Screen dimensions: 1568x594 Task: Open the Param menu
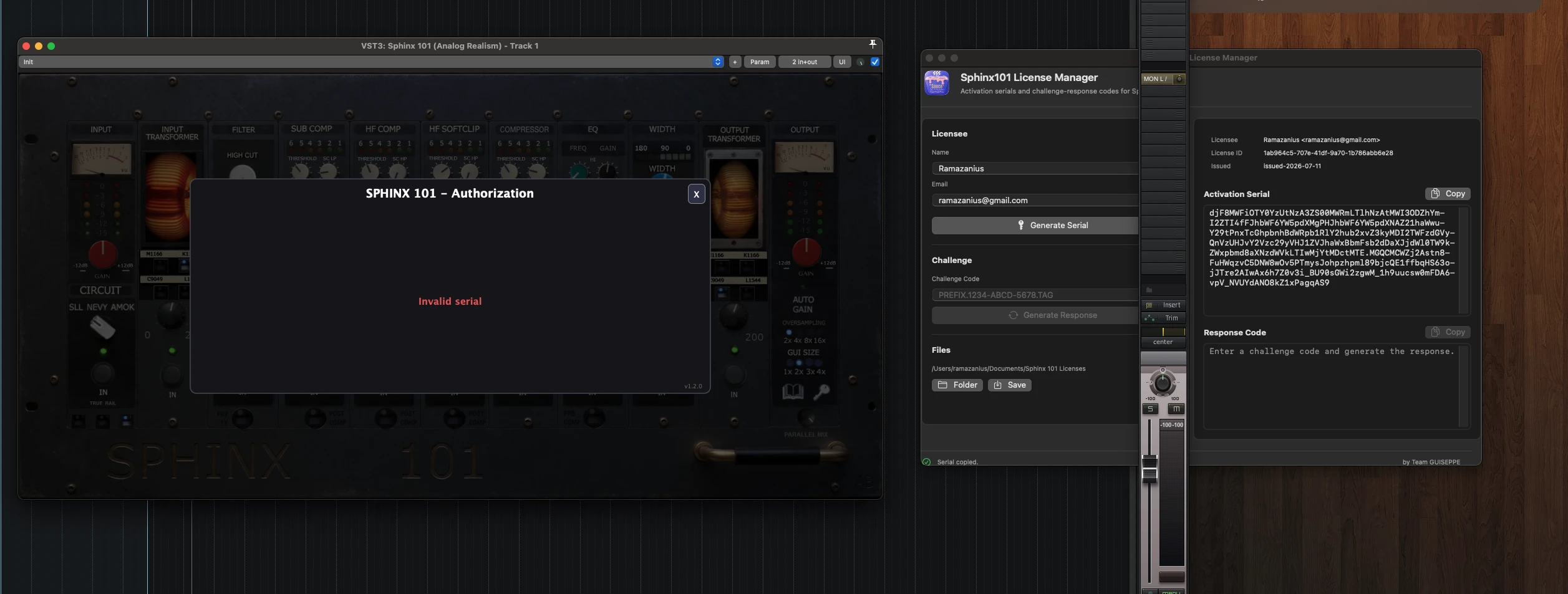point(760,62)
